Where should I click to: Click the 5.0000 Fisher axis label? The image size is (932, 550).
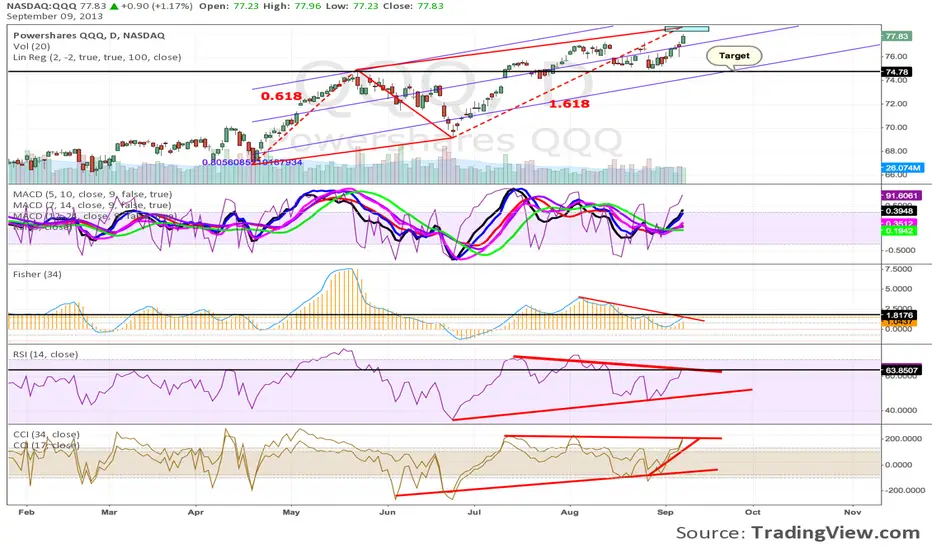899,289
